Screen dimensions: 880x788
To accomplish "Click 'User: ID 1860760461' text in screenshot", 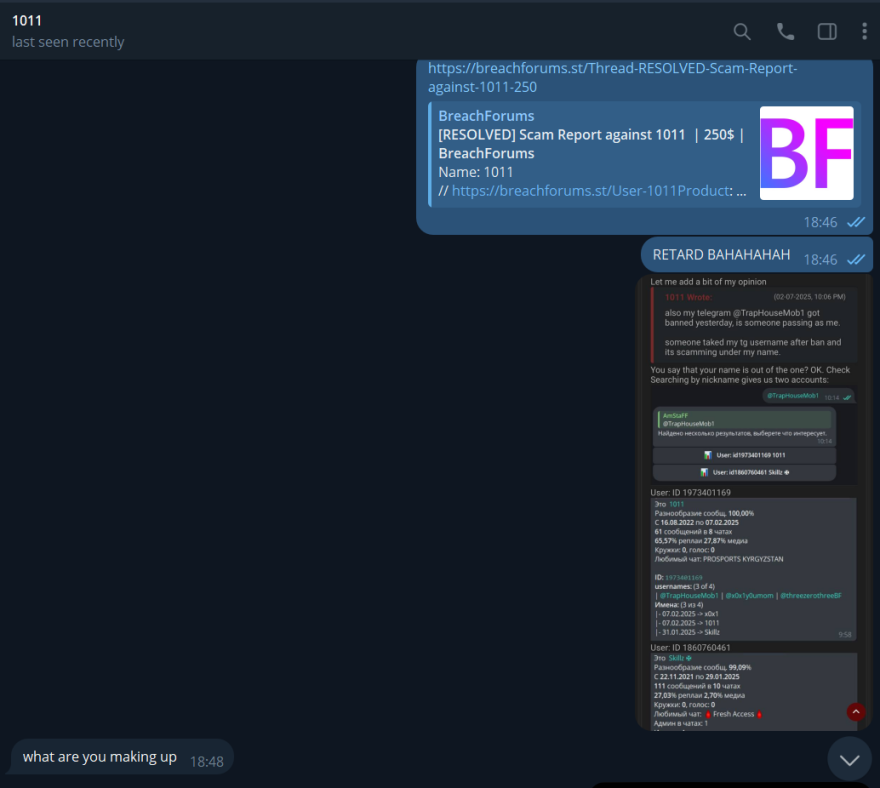I will [x=690, y=647].
